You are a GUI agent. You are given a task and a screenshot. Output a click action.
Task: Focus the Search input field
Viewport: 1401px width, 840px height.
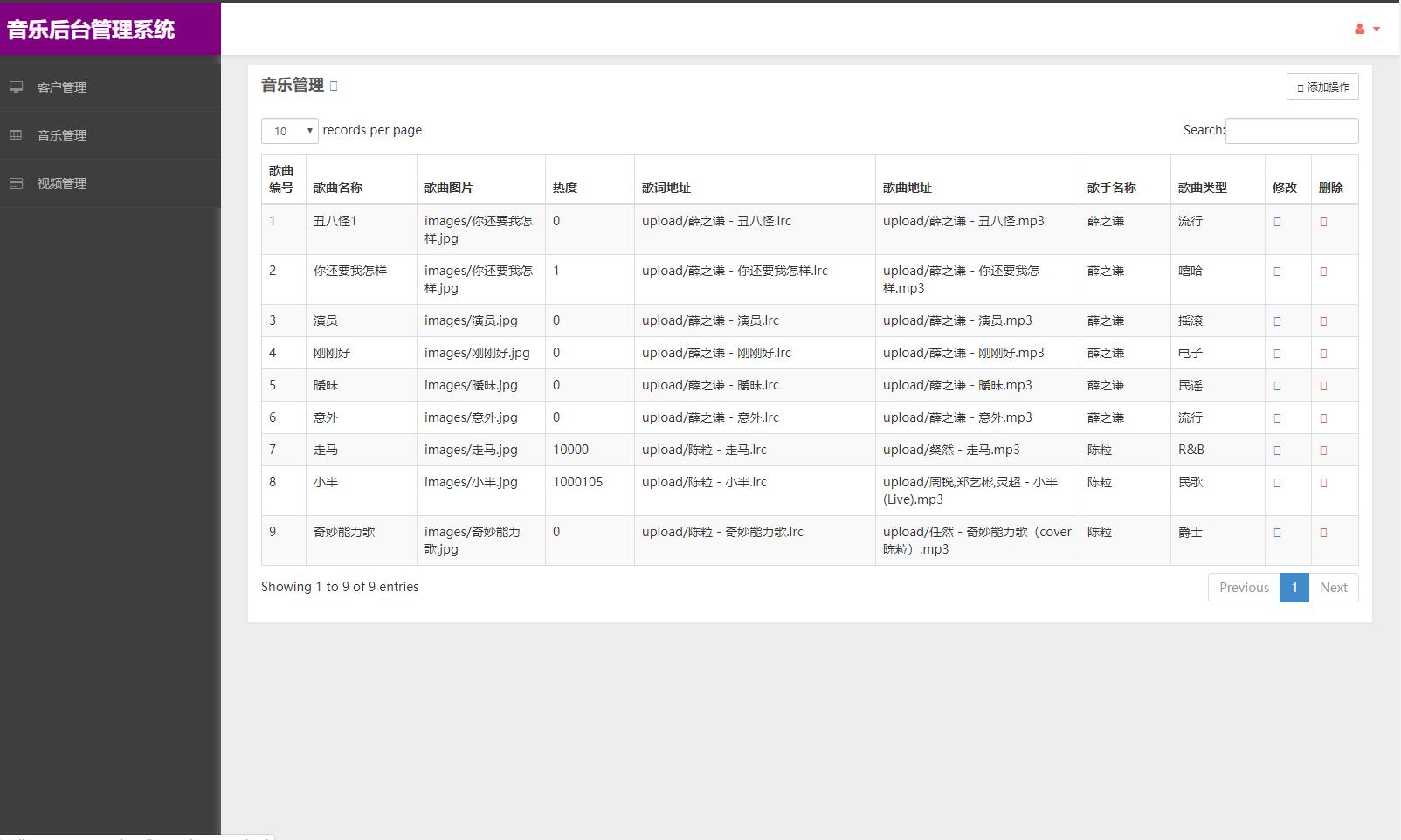pos(1292,131)
